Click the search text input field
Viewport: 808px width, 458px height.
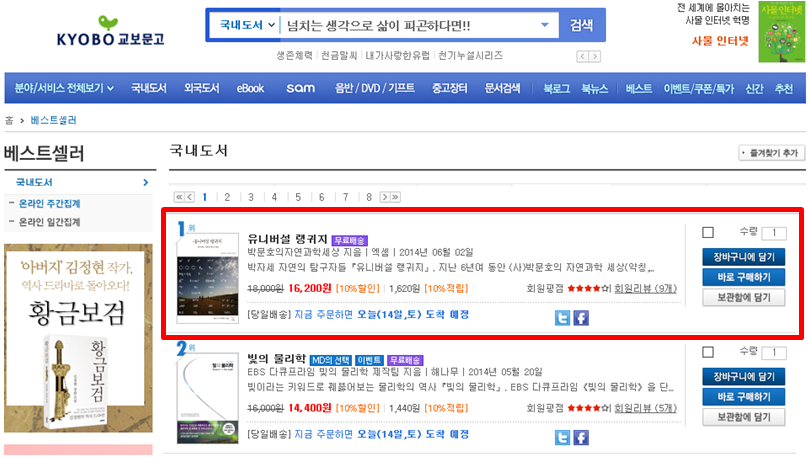coord(410,25)
